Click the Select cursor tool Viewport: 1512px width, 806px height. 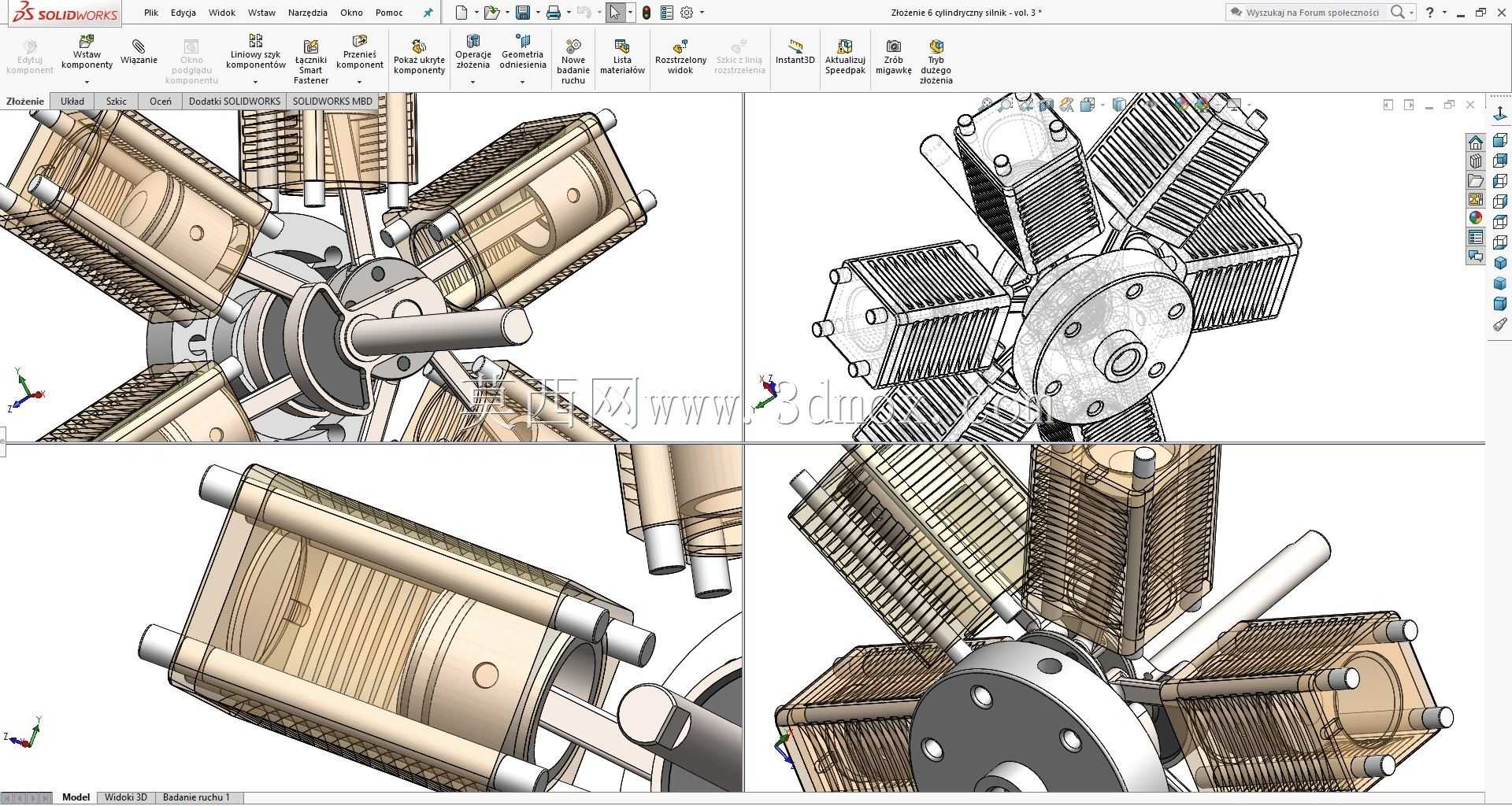pyautogui.click(x=615, y=13)
